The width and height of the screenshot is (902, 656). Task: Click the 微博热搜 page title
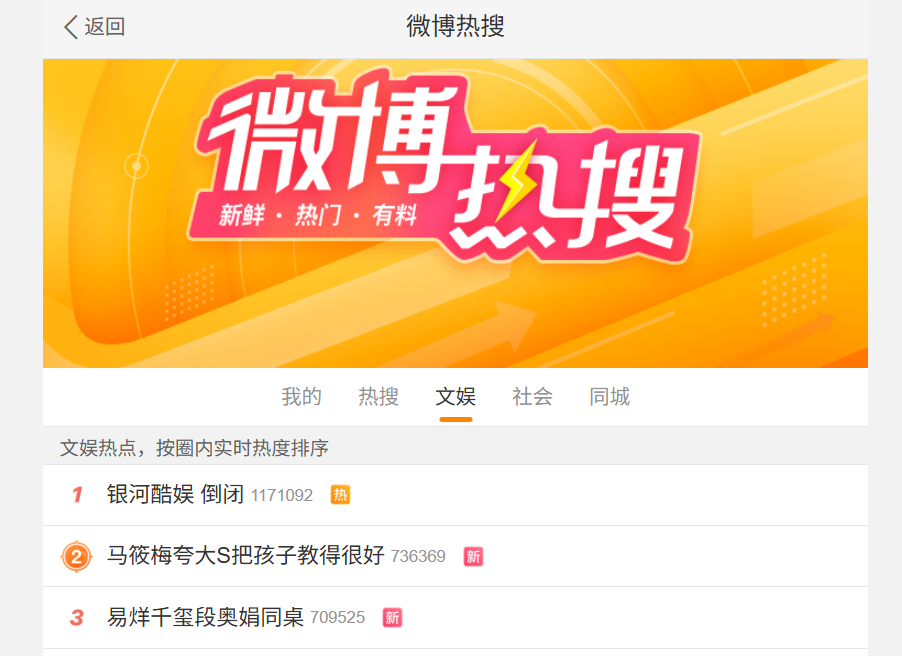(x=456, y=26)
